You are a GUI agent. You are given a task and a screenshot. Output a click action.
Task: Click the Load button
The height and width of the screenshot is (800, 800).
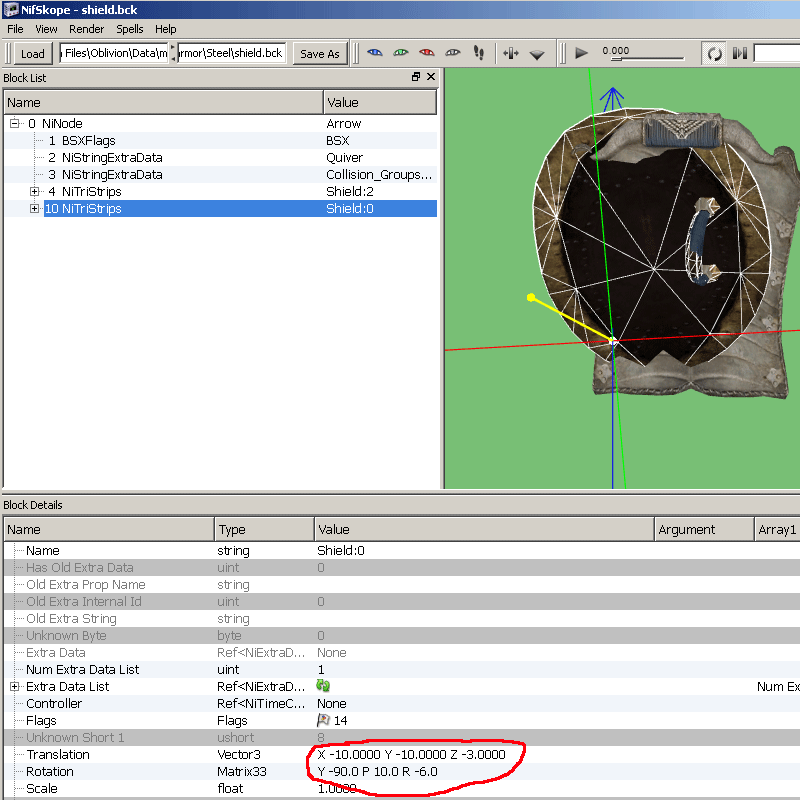point(33,54)
